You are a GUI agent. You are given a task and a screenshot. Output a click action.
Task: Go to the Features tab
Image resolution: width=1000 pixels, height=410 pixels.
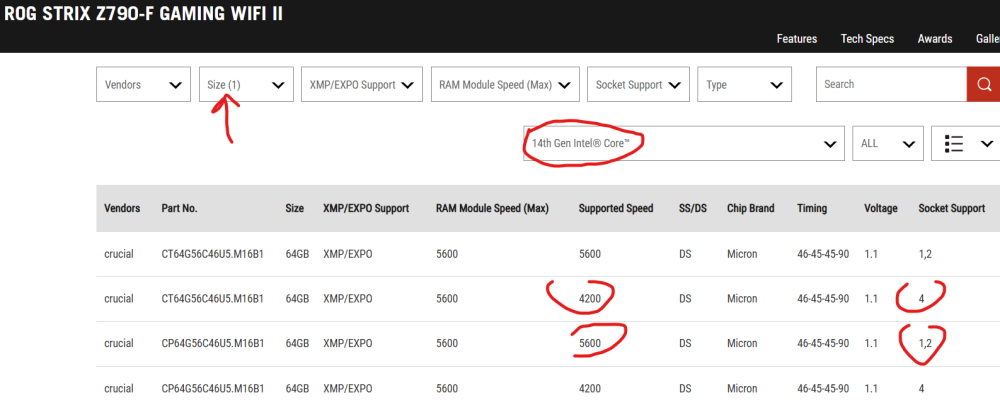pyautogui.click(x=797, y=39)
